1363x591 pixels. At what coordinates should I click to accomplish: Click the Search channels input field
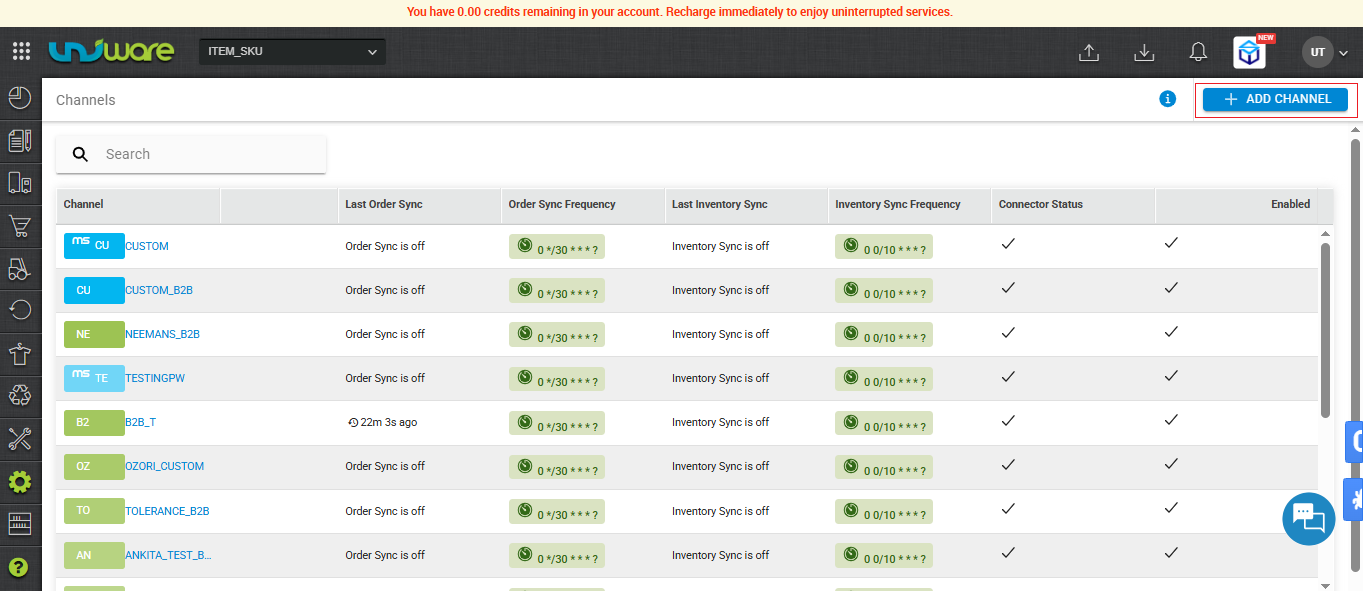click(x=191, y=154)
